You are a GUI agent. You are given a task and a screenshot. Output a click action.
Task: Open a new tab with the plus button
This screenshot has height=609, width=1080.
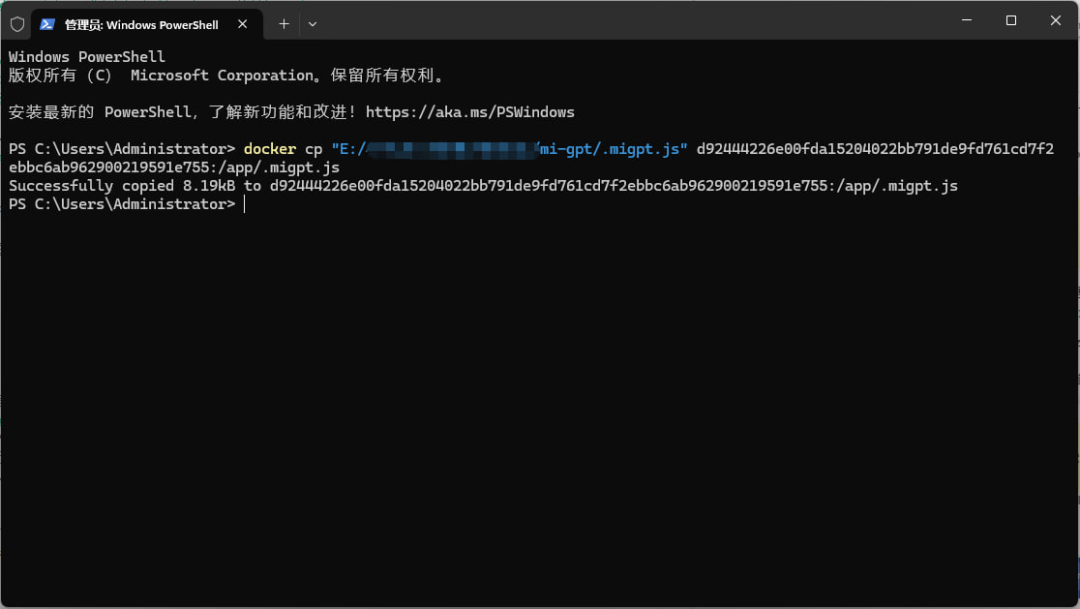pyautogui.click(x=284, y=24)
